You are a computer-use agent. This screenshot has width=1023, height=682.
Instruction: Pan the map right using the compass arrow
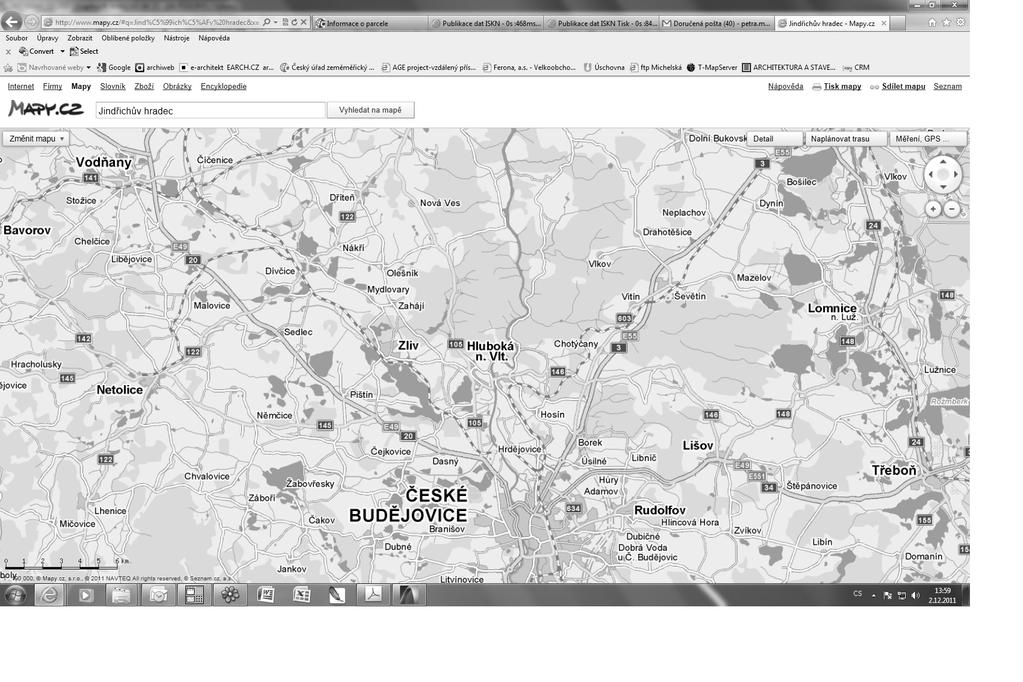956,174
